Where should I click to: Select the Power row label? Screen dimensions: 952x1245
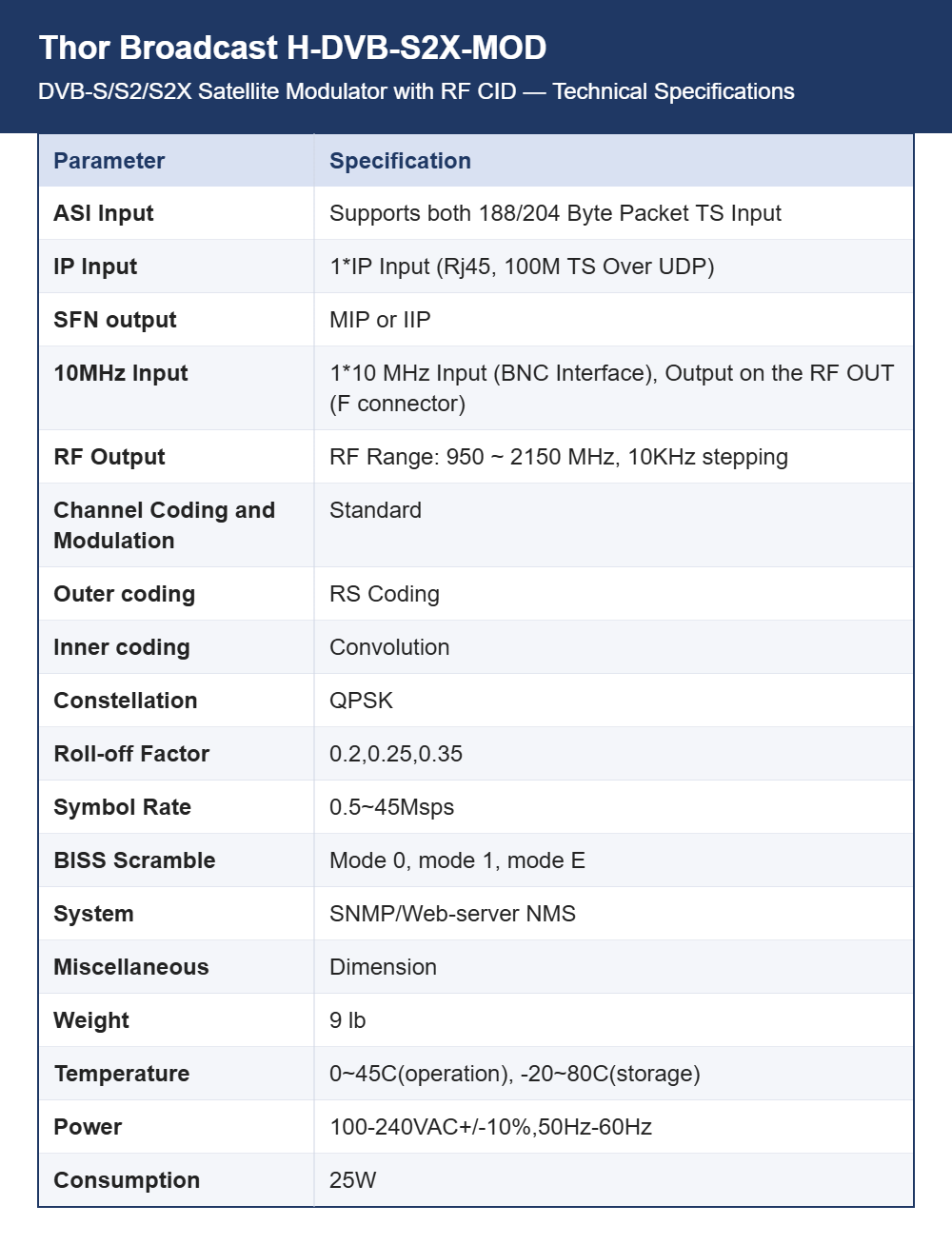(x=88, y=1127)
